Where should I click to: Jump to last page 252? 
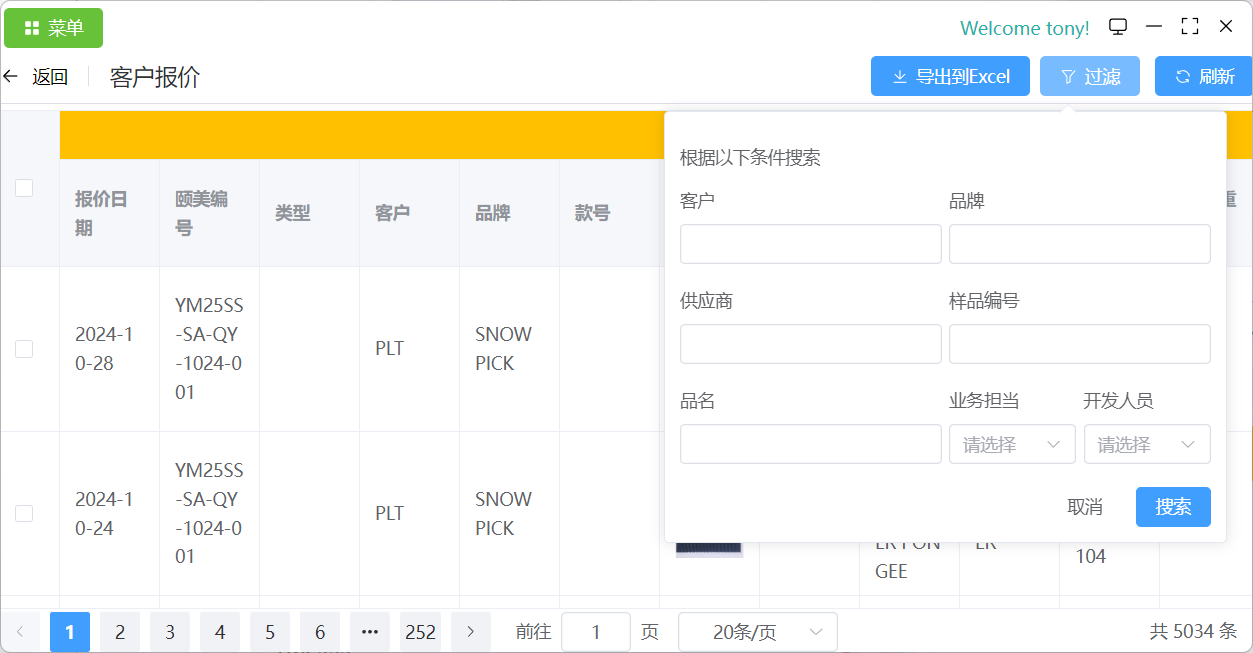click(420, 632)
